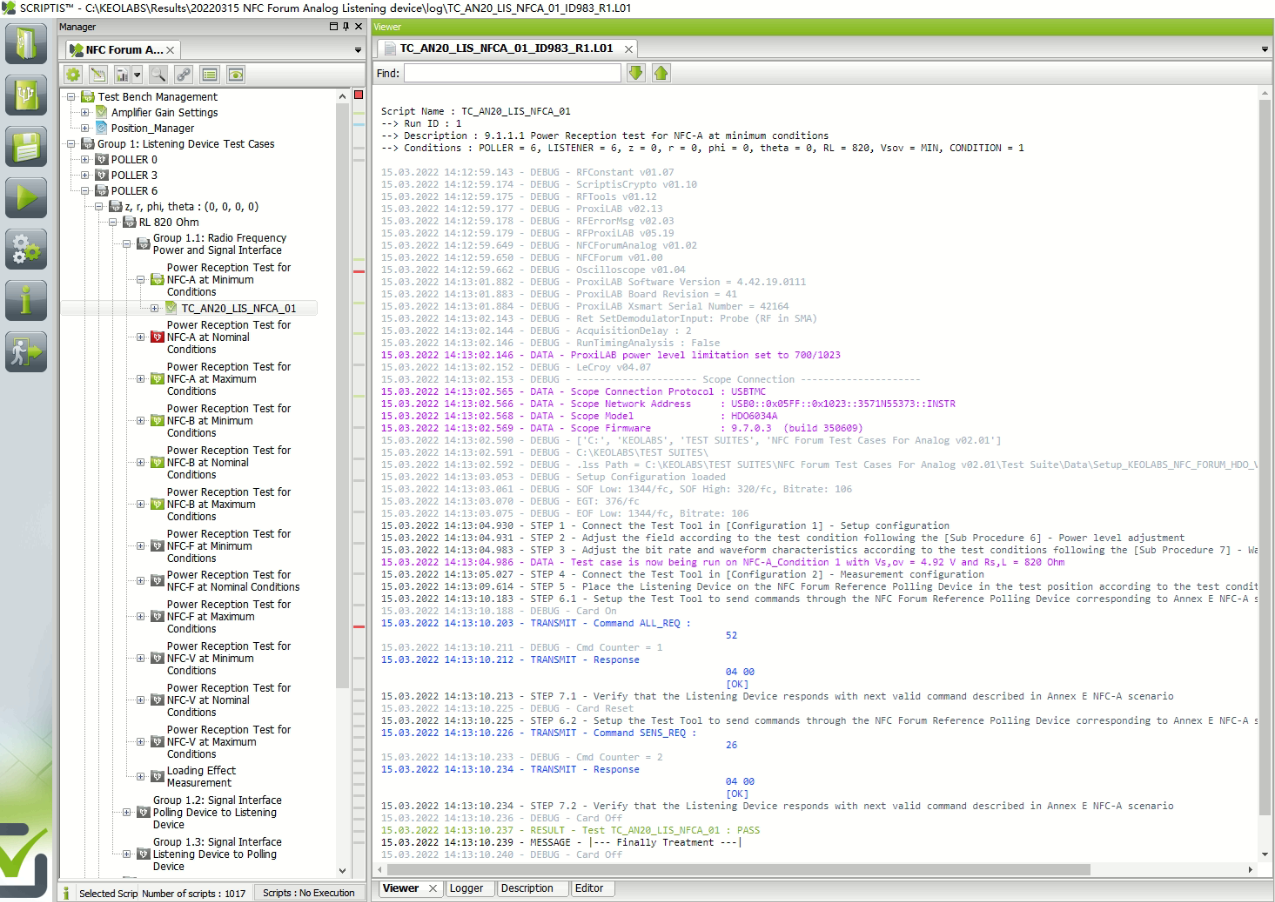Select Group 1: Listening Device Test Cases
This screenshot has width=1275, height=902.
[186, 144]
